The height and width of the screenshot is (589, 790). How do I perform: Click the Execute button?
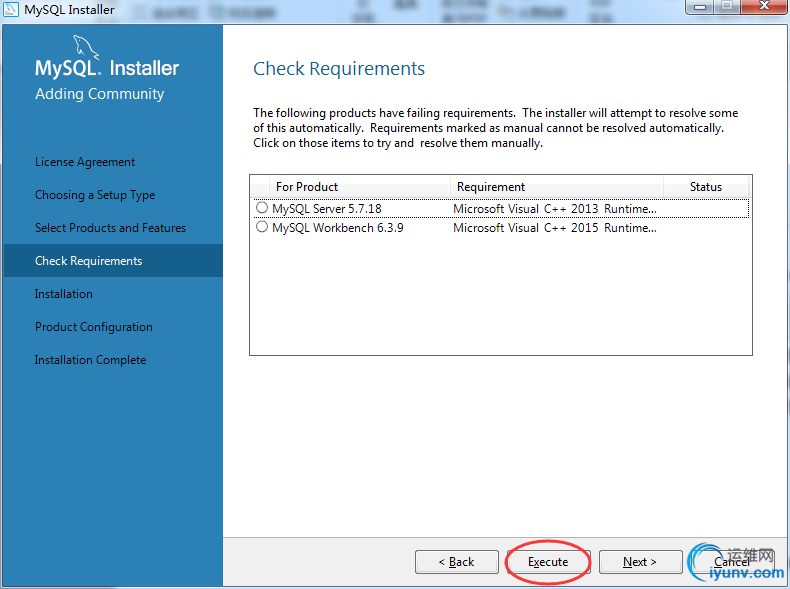[x=548, y=561]
